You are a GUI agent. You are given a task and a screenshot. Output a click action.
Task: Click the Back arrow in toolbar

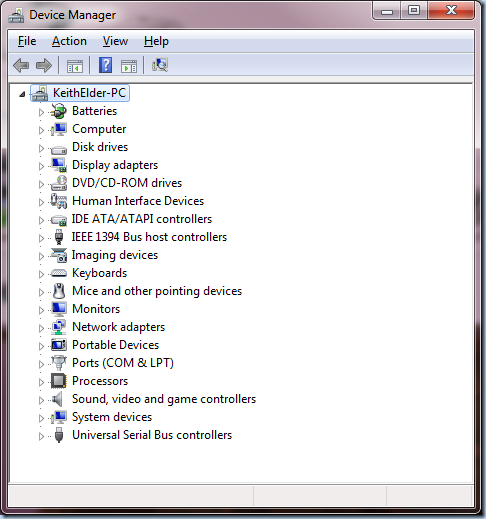pyautogui.click(x=21, y=65)
